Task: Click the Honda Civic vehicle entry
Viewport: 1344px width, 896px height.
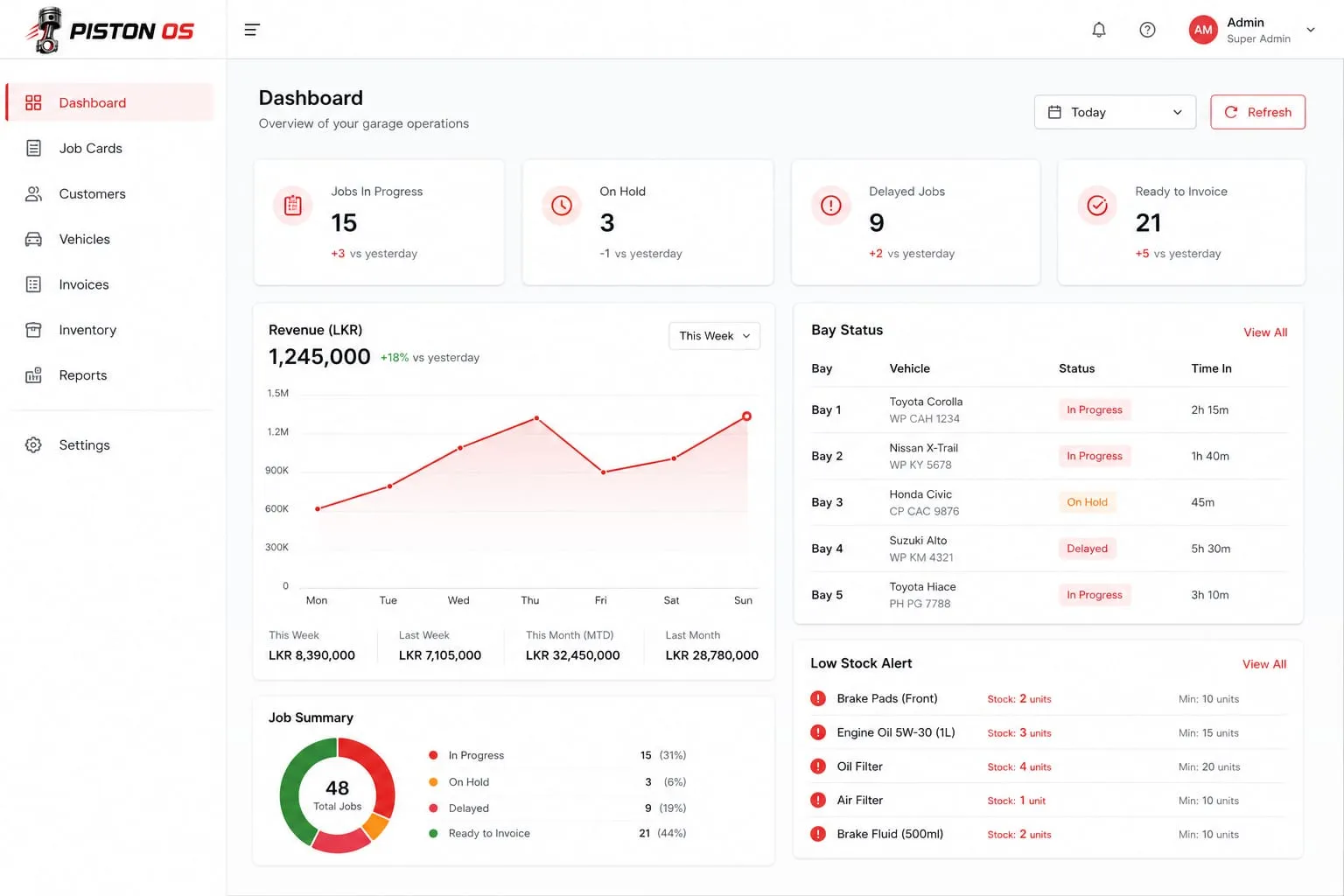Action: 924,502
